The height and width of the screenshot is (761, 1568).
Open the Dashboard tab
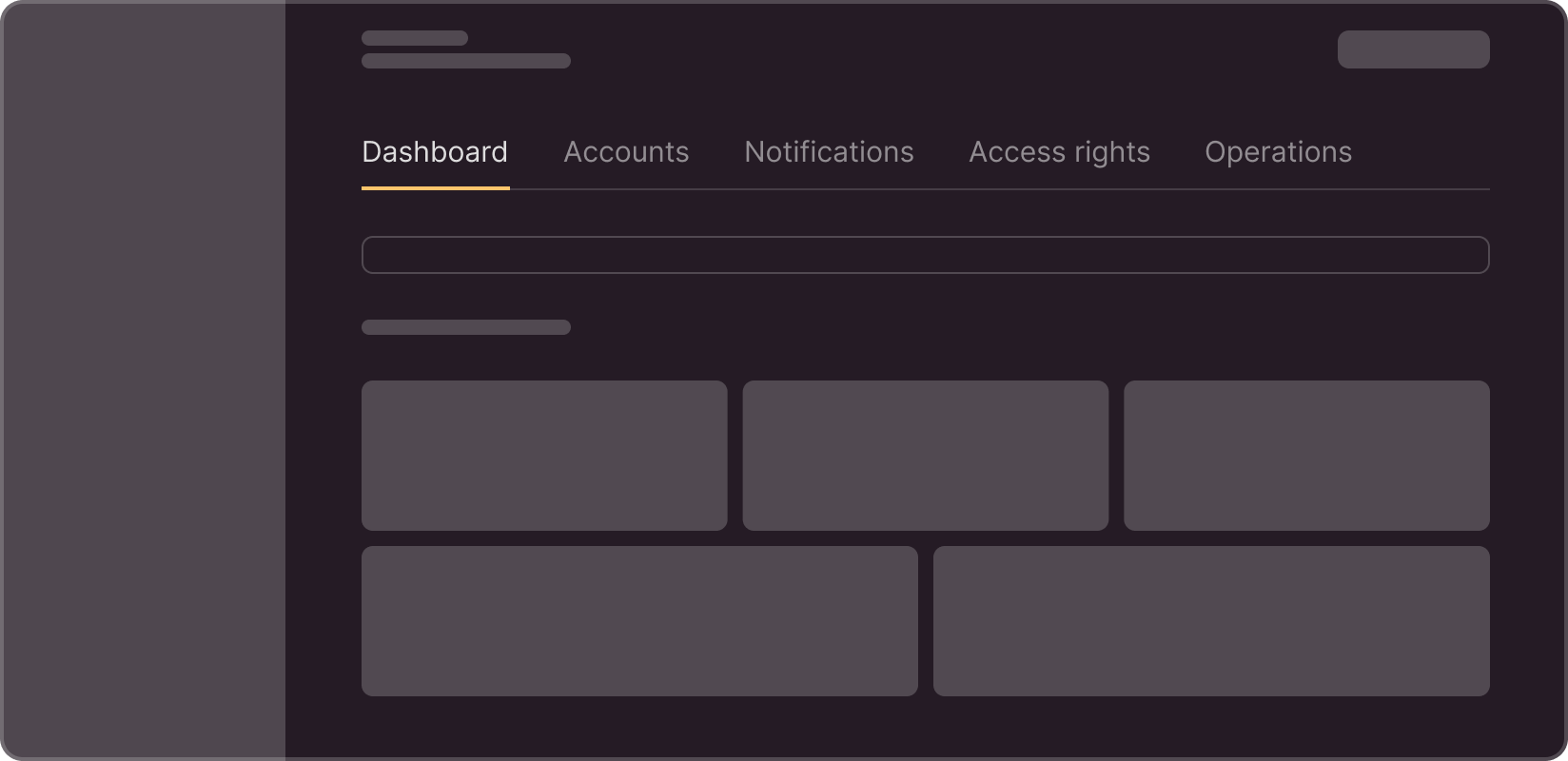[435, 152]
